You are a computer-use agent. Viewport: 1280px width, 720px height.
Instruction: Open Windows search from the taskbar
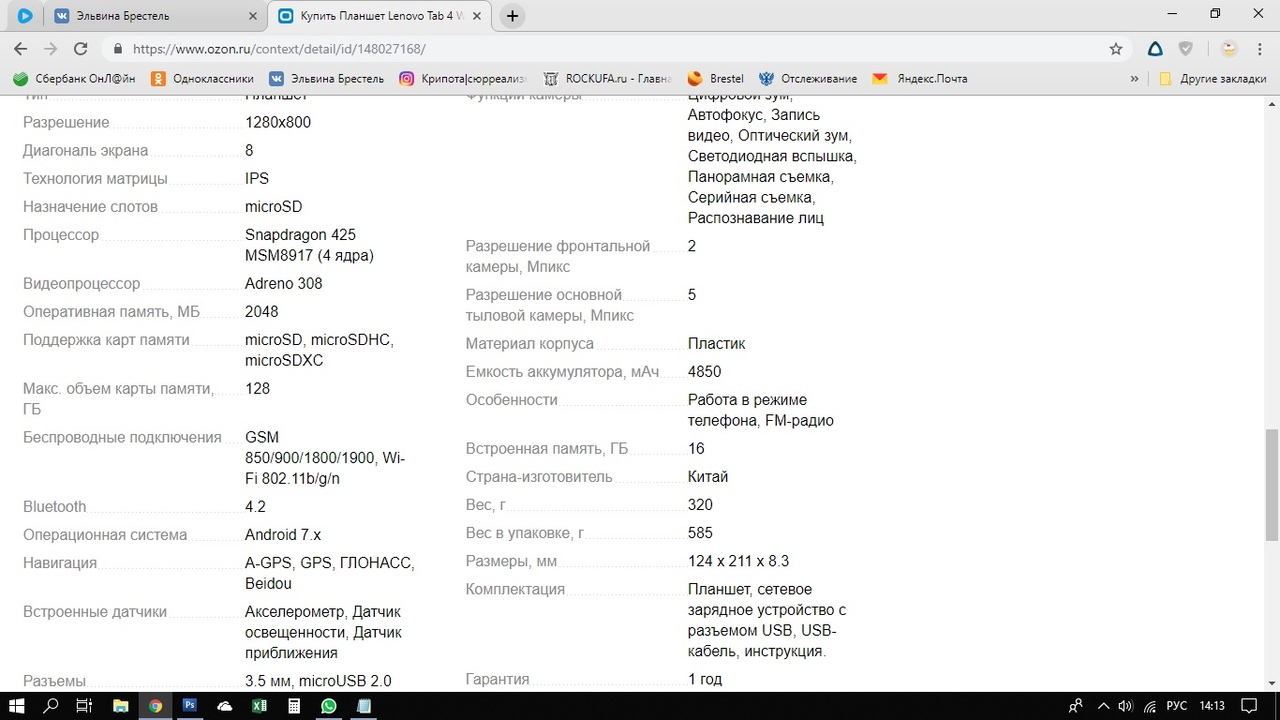click(x=51, y=706)
